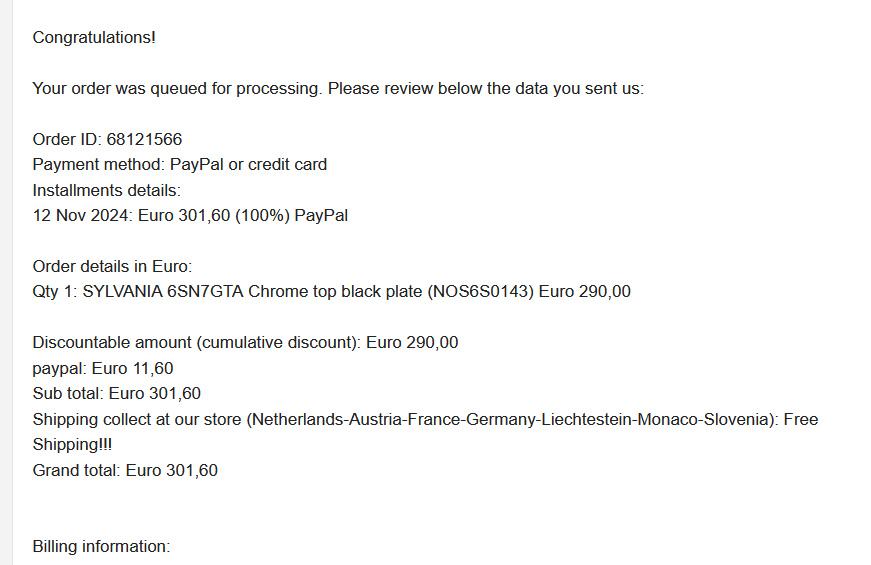Click the Congratulations! heading text
The image size is (871, 565).
click(x=94, y=38)
